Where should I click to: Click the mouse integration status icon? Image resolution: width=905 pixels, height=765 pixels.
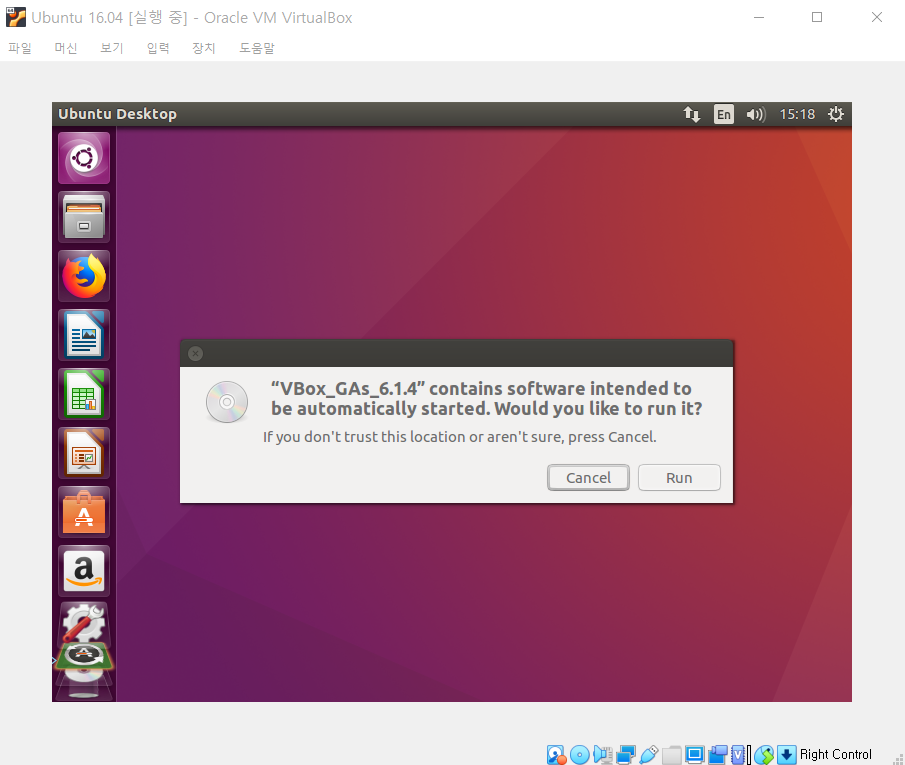[x=764, y=755]
